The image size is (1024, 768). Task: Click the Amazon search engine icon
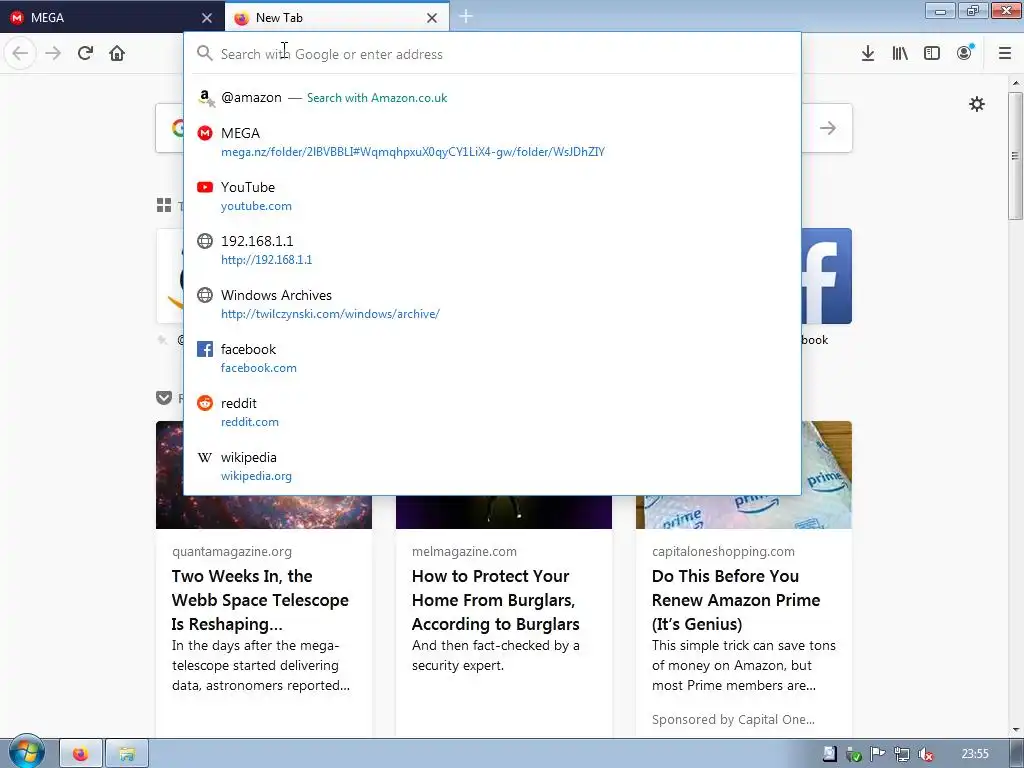click(206, 98)
